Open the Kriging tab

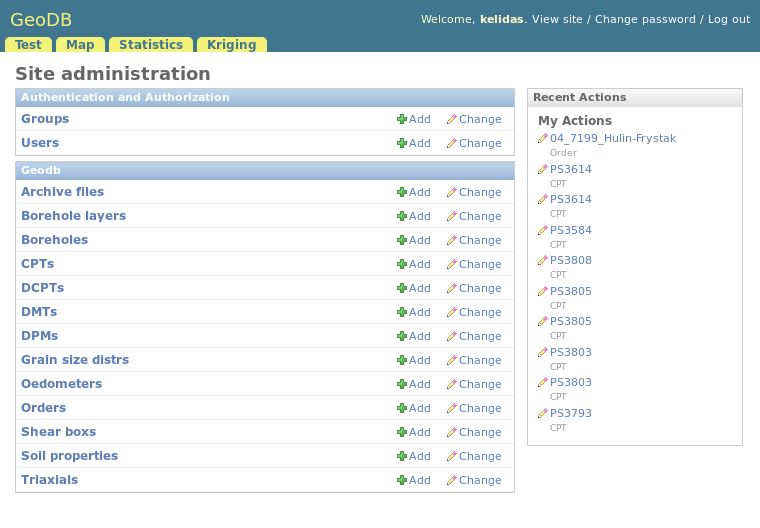[x=231, y=45]
